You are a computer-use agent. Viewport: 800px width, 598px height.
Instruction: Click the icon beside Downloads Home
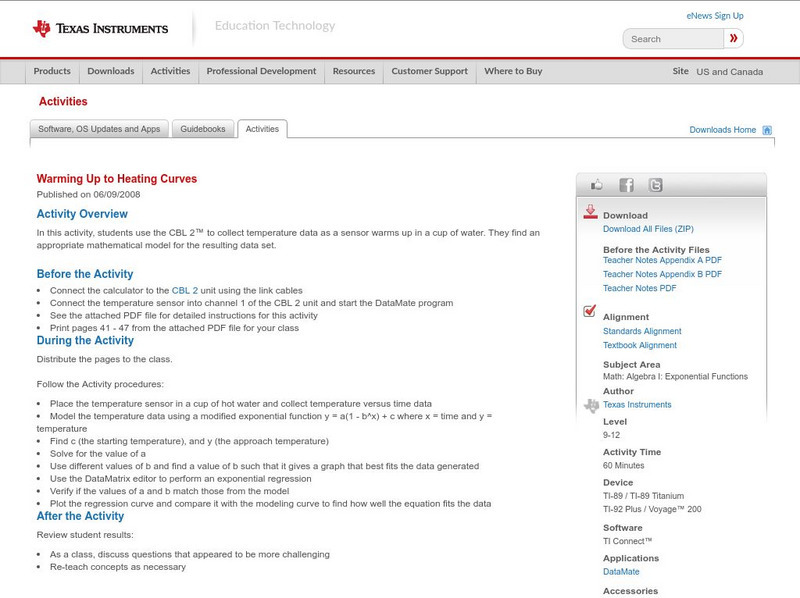coord(766,129)
